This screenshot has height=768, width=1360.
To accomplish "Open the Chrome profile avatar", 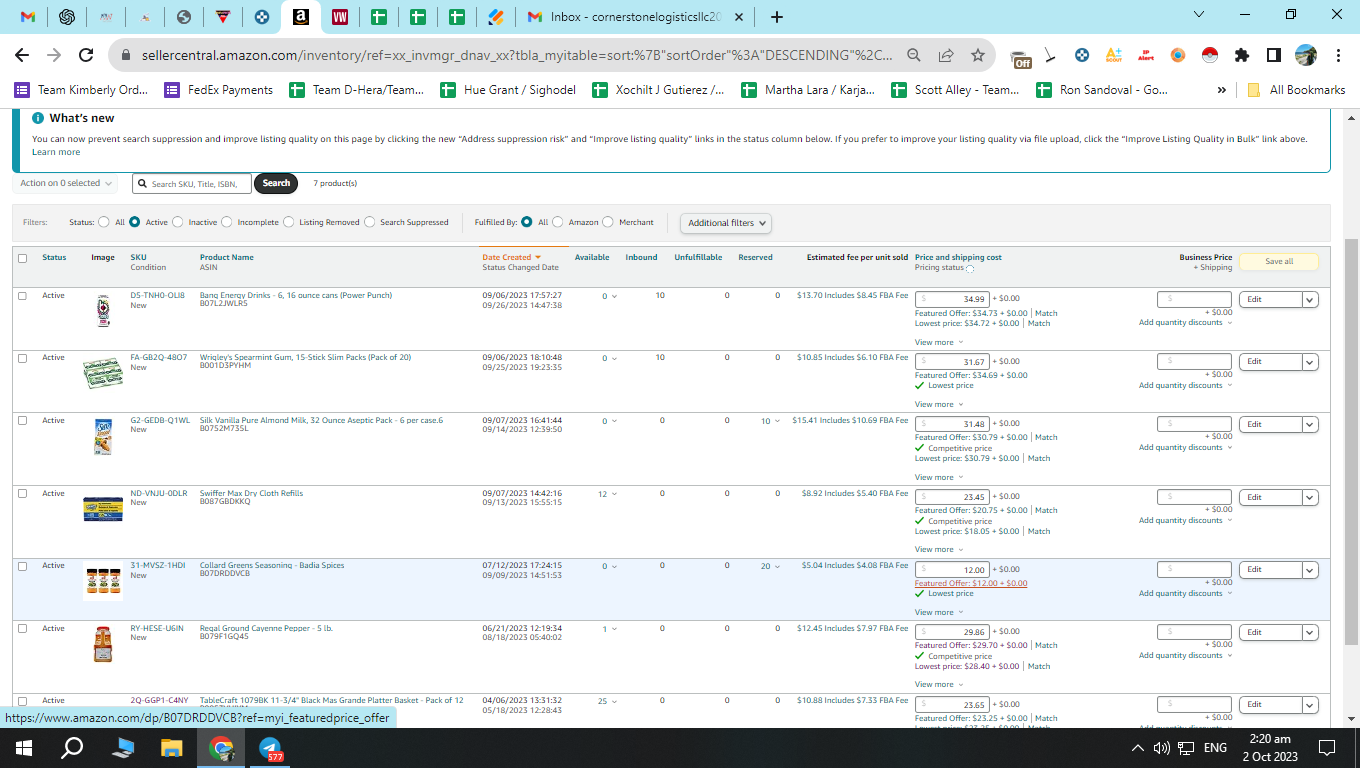I will [x=1306, y=55].
